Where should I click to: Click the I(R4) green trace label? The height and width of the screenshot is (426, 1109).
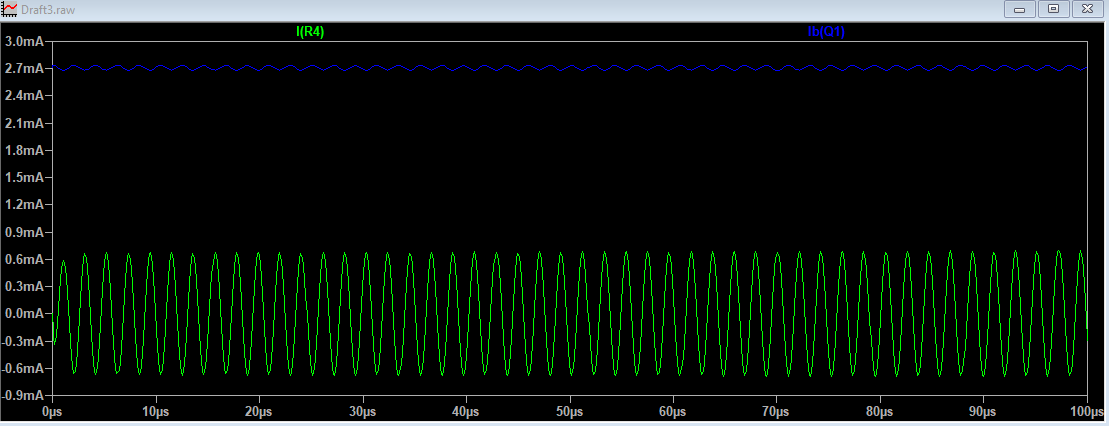pos(310,32)
